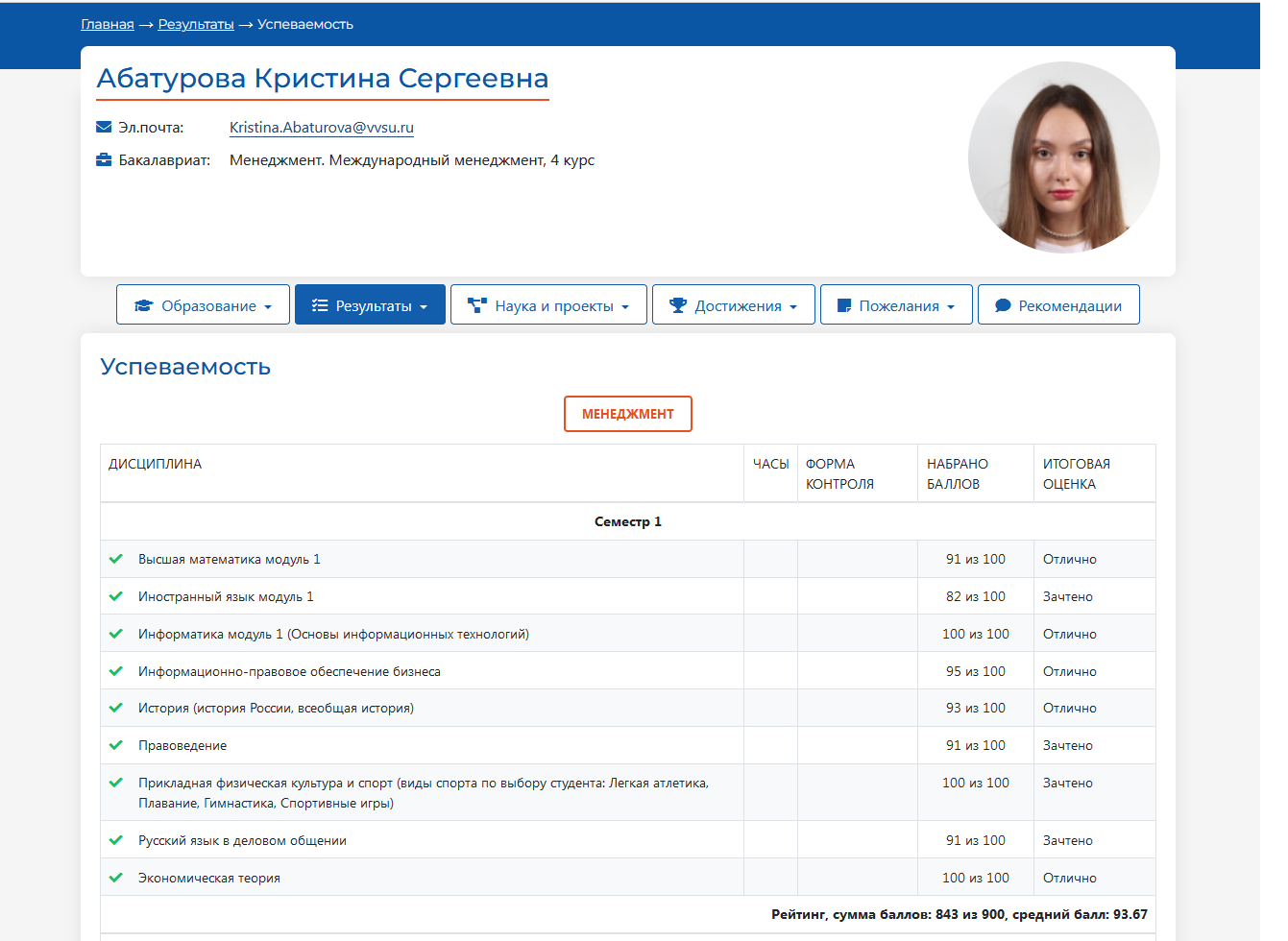Click the green checkmark next to Экономическая теория
Image resolution: width=1288 pixels, height=941 pixels.
tap(116, 878)
